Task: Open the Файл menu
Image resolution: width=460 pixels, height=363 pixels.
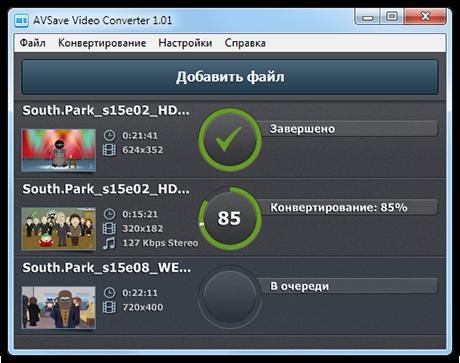Action: [x=33, y=43]
